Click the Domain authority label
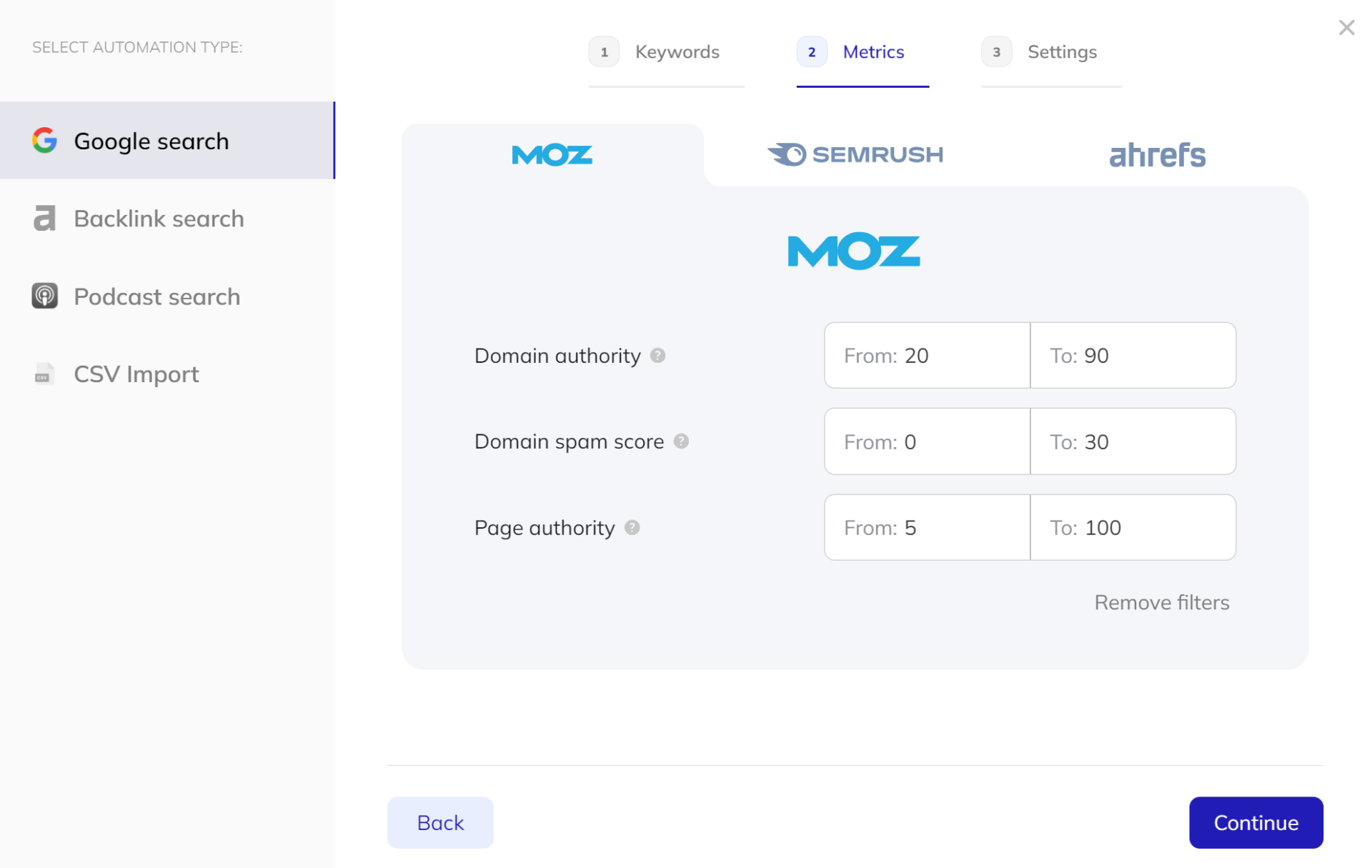The image size is (1372, 868). tap(557, 356)
